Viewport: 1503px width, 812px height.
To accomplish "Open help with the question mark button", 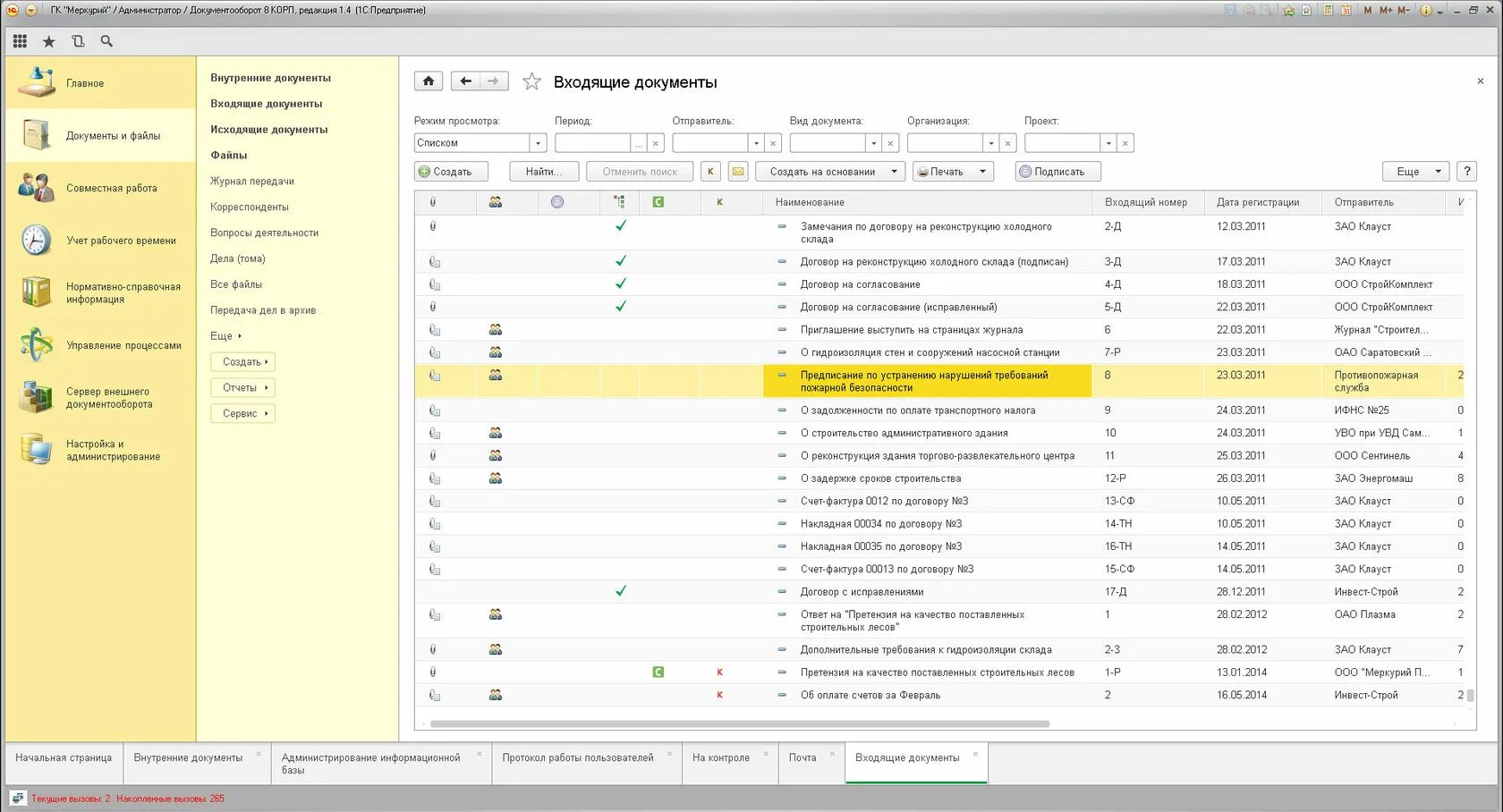I will click(1466, 172).
